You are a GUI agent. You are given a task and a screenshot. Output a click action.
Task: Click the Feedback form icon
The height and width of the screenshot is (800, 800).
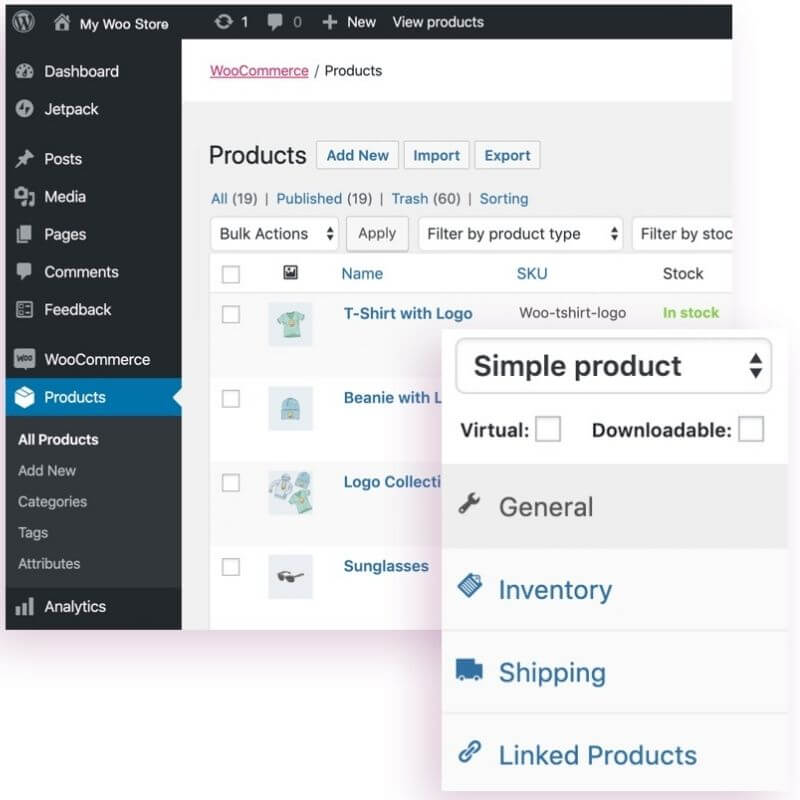pyautogui.click(x=24, y=309)
